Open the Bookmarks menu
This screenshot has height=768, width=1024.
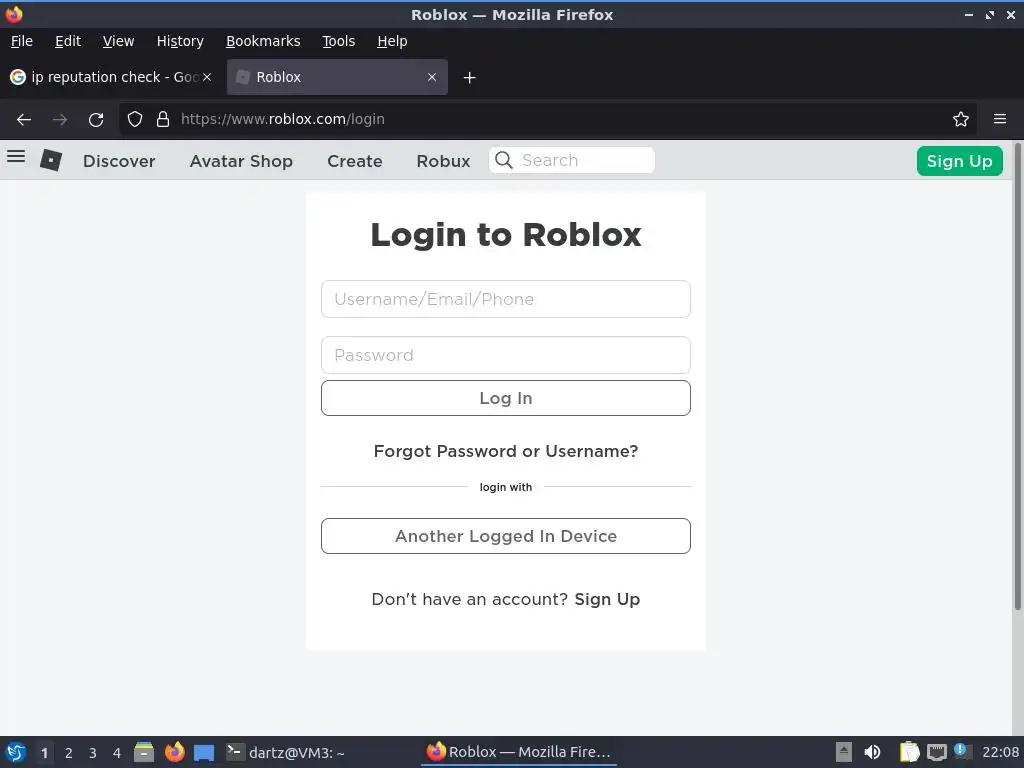(263, 41)
